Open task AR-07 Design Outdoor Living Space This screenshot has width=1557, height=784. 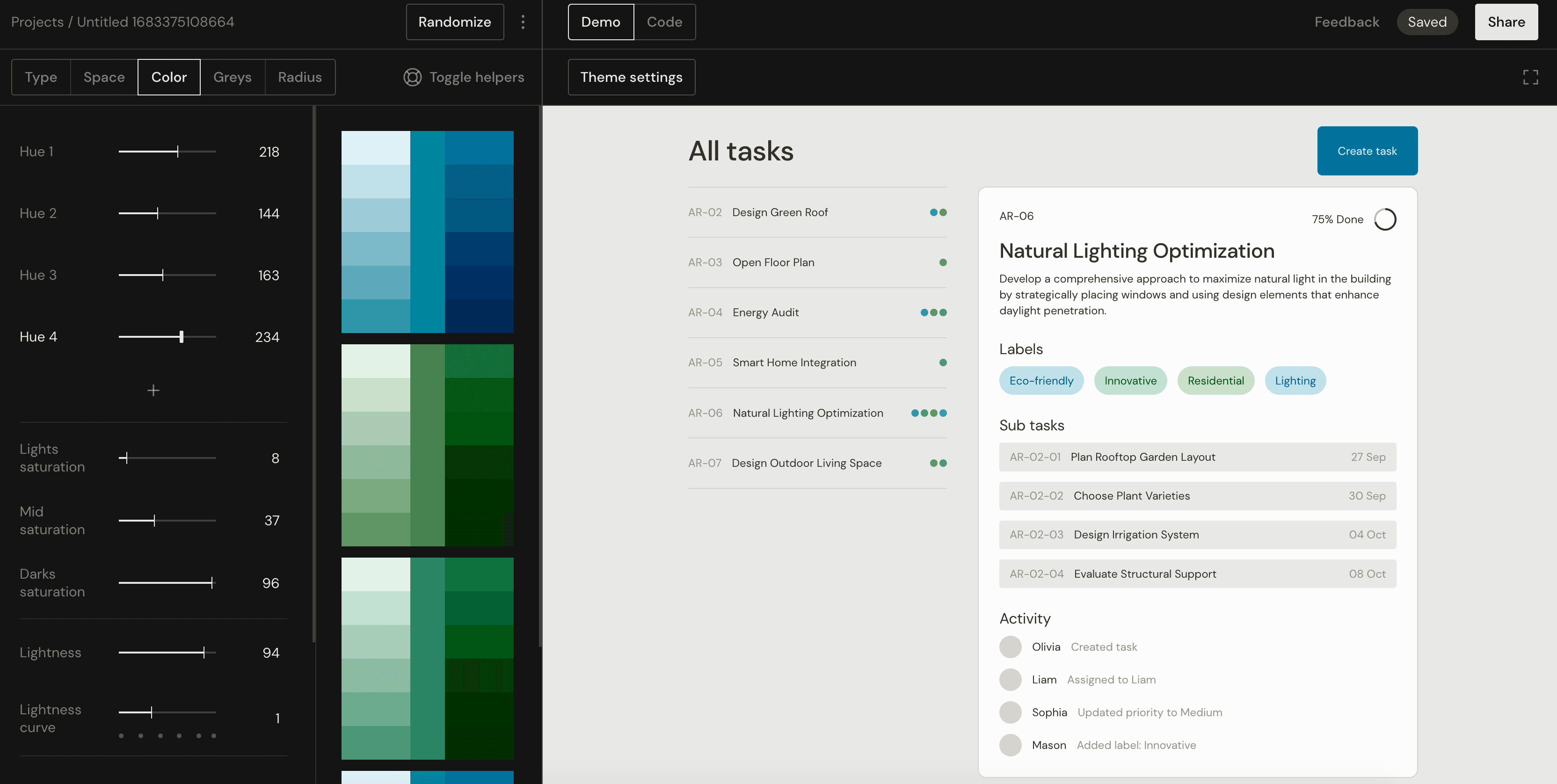point(817,463)
